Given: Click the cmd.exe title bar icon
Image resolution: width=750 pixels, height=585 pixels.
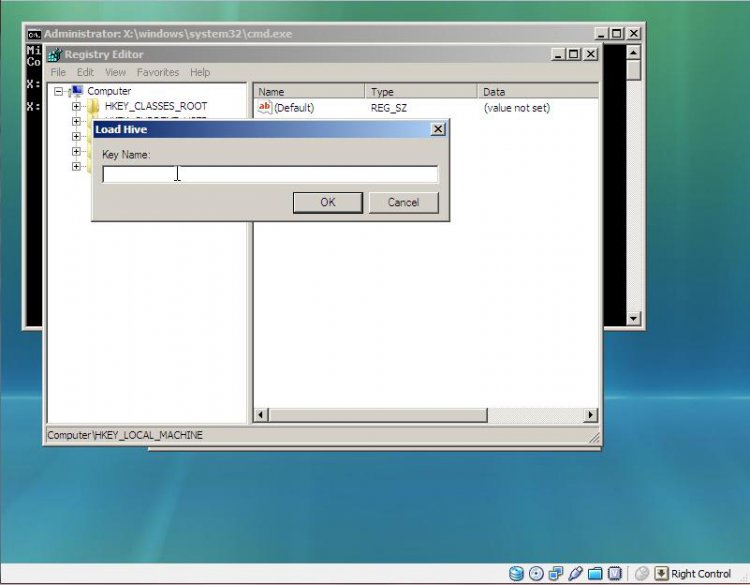Looking at the screenshot, I should click(33, 34).
